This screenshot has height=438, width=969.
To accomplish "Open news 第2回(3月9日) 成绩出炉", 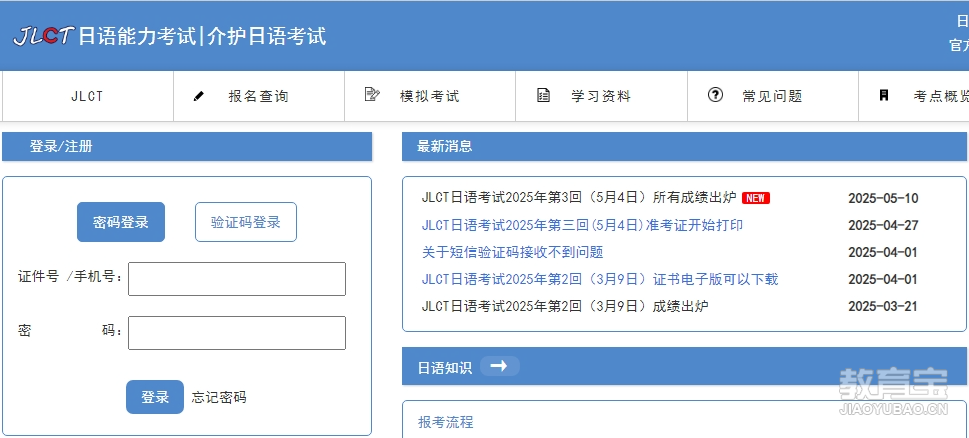I will click(565, 306).
